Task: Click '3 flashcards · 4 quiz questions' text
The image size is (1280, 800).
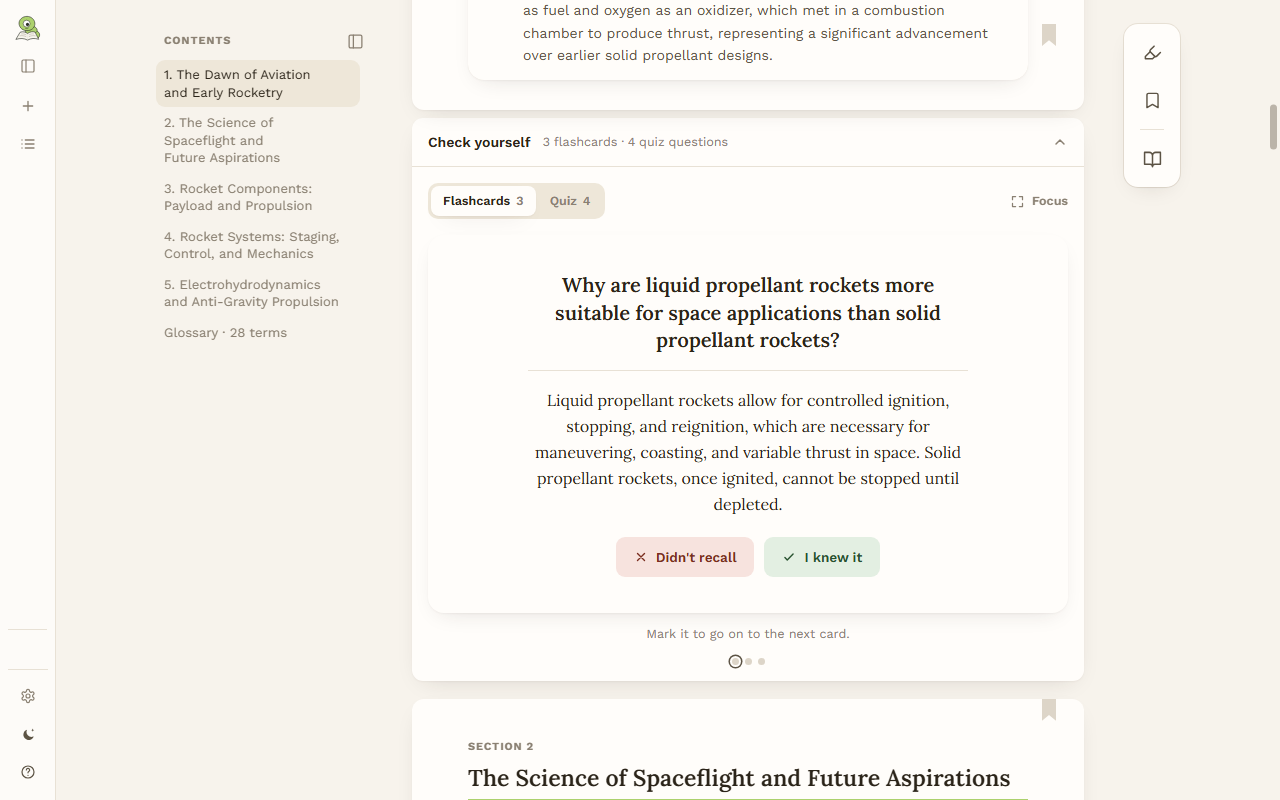Action: 635,142
